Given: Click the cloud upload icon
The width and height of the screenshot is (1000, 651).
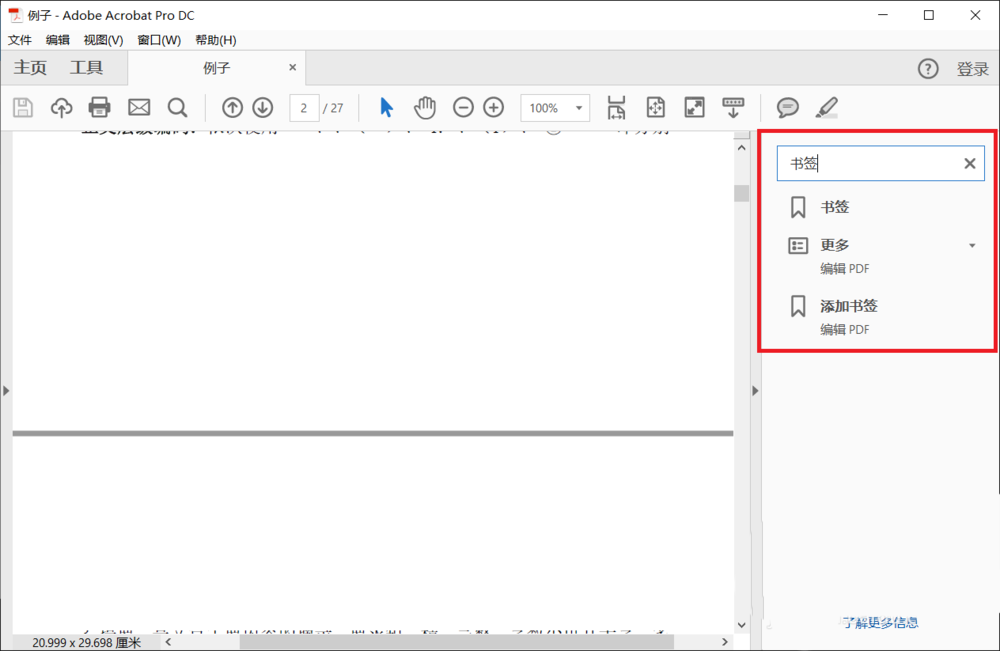Looking at the screenshot, I should tap(61, 108).
